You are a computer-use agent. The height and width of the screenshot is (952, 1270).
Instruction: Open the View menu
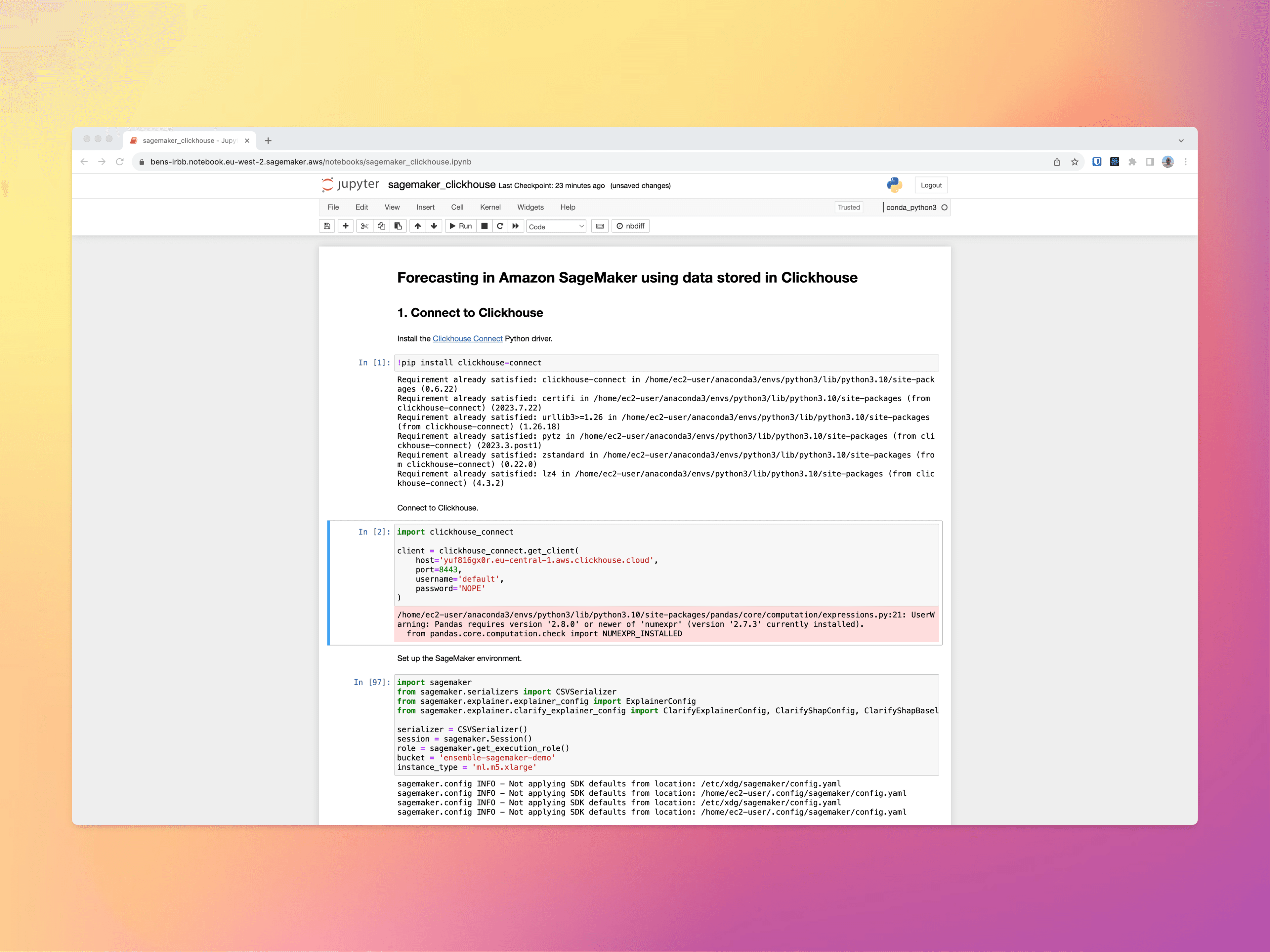tap(392, 207)
